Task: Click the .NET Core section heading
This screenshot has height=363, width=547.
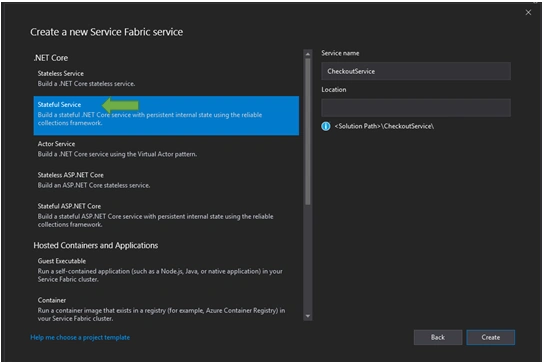Action: click(x=51, y=58)
